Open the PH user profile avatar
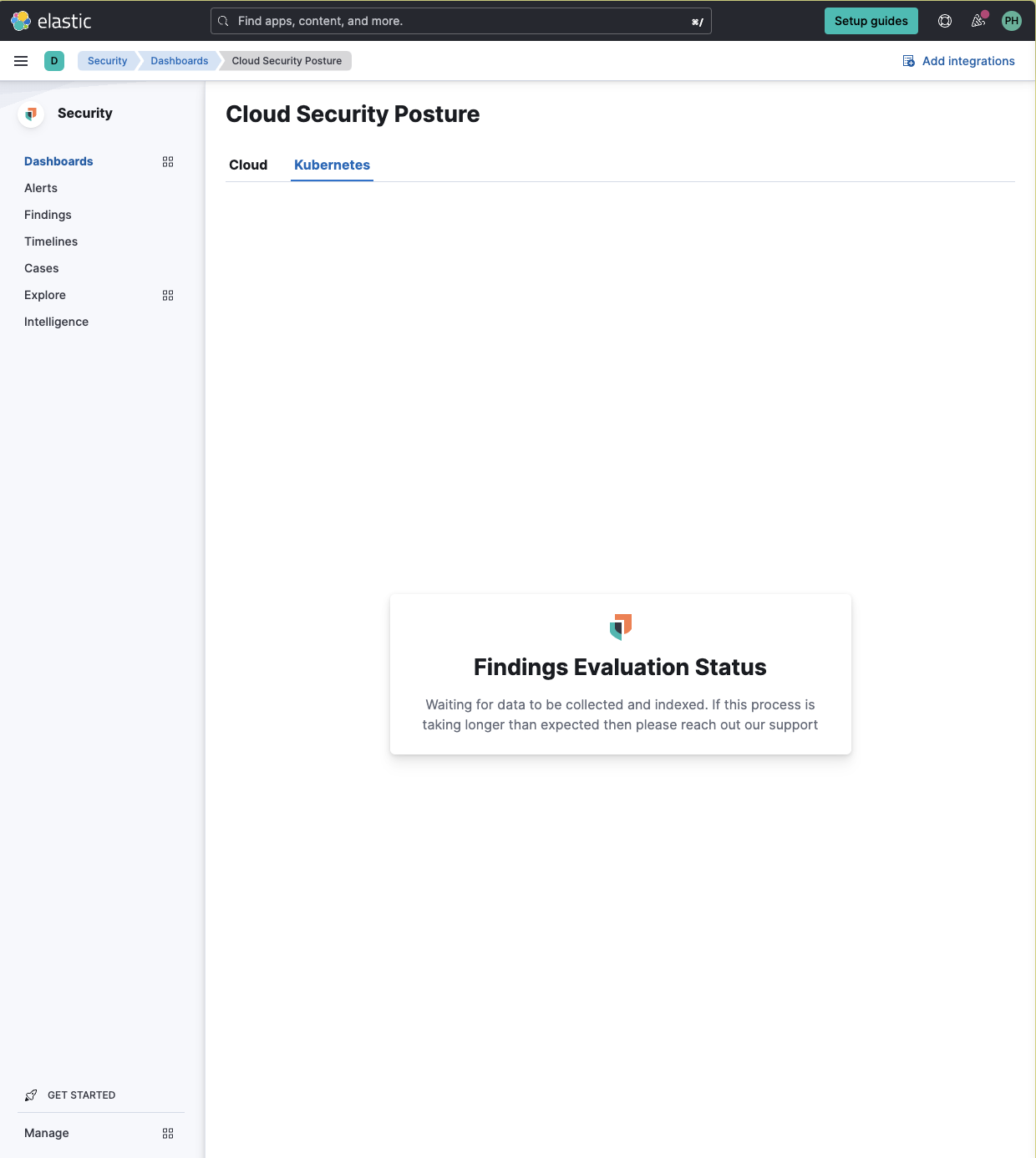Viewport: 1036px width, 1158px height. tap(1012, 21)
